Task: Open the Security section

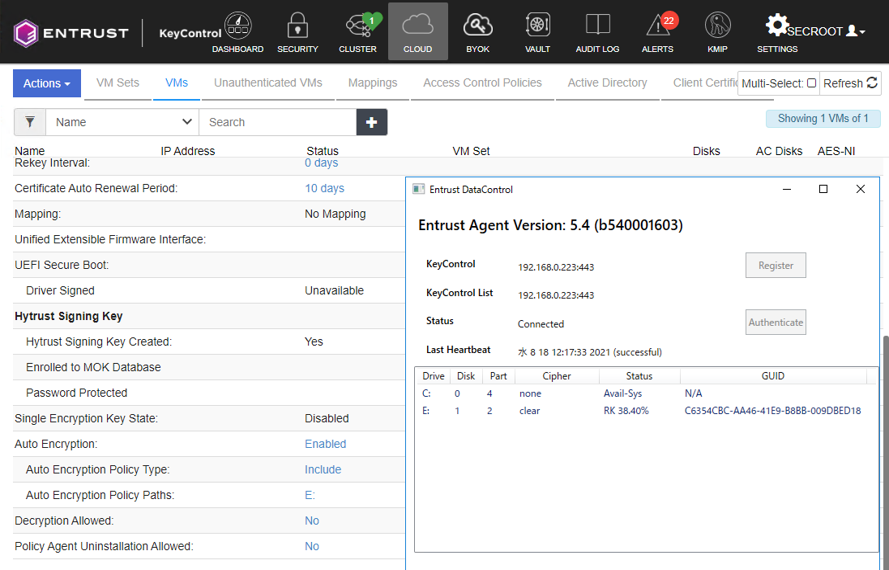Action: (x=298, y=32)
